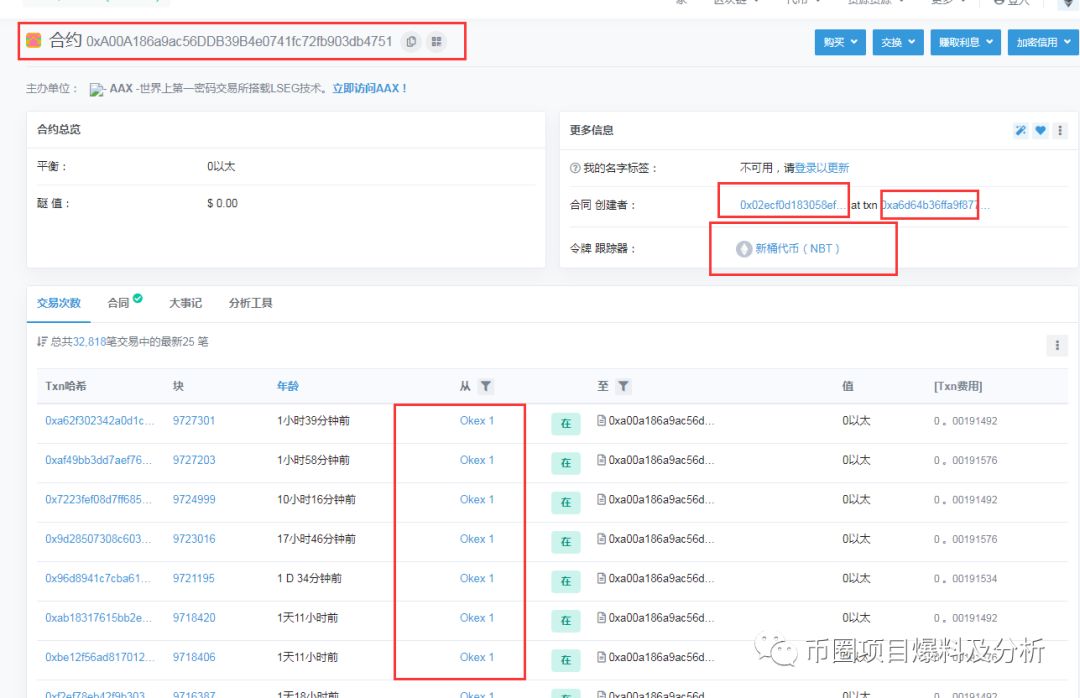Viewport: 1080px width, 698px height.
Task: Open Okex 1 sender in row 9724999
Action: tap(477, 499)
